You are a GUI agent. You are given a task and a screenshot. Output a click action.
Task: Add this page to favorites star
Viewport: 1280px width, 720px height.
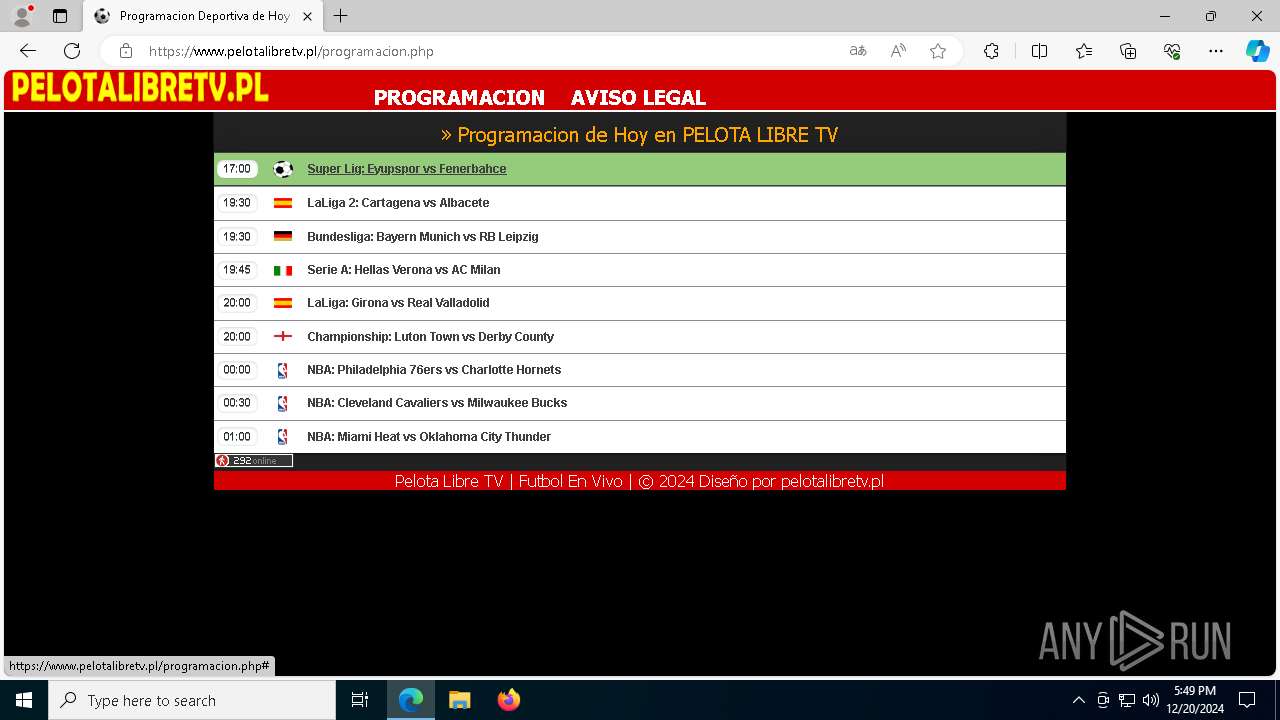tap(938, 51)
